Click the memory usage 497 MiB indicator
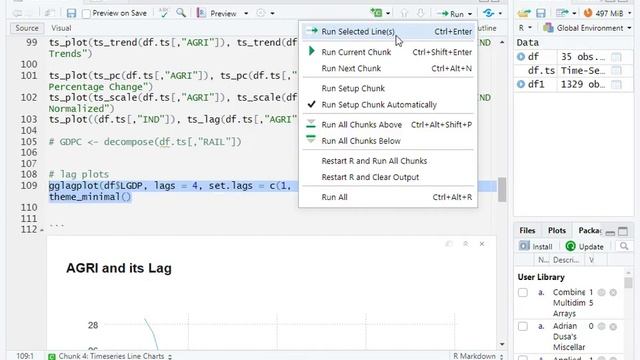This screenshot has width=640, height=360. [604, 13]
